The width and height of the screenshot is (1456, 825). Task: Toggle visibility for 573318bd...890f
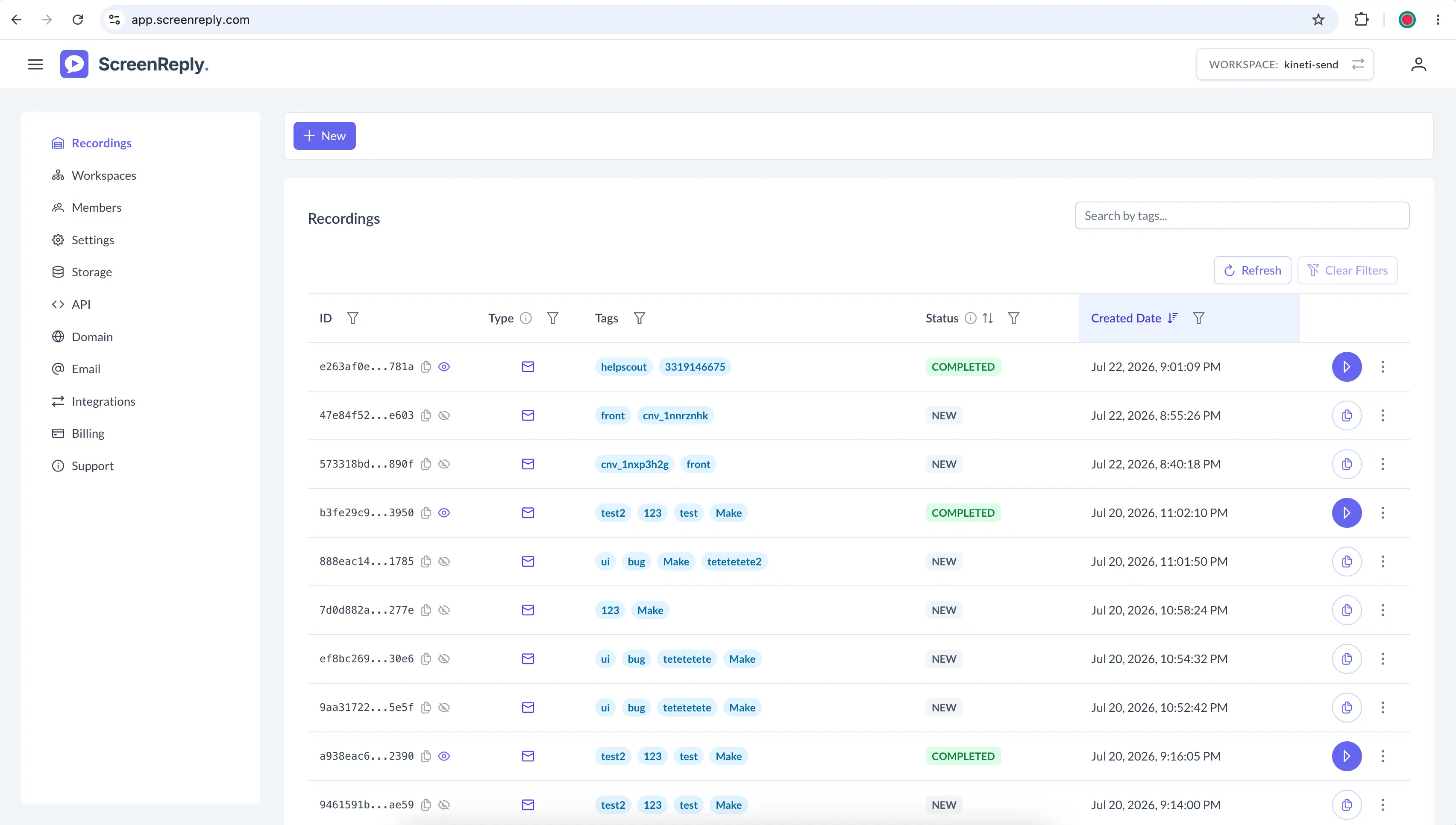tap(444, 464)
